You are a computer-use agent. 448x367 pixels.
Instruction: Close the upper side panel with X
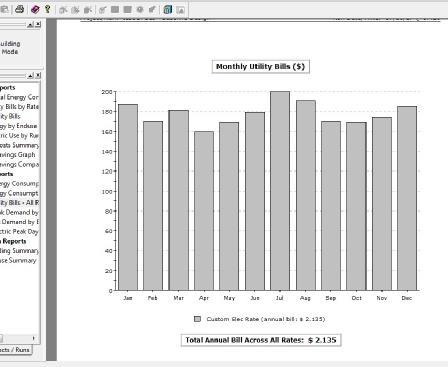point(38,24)
